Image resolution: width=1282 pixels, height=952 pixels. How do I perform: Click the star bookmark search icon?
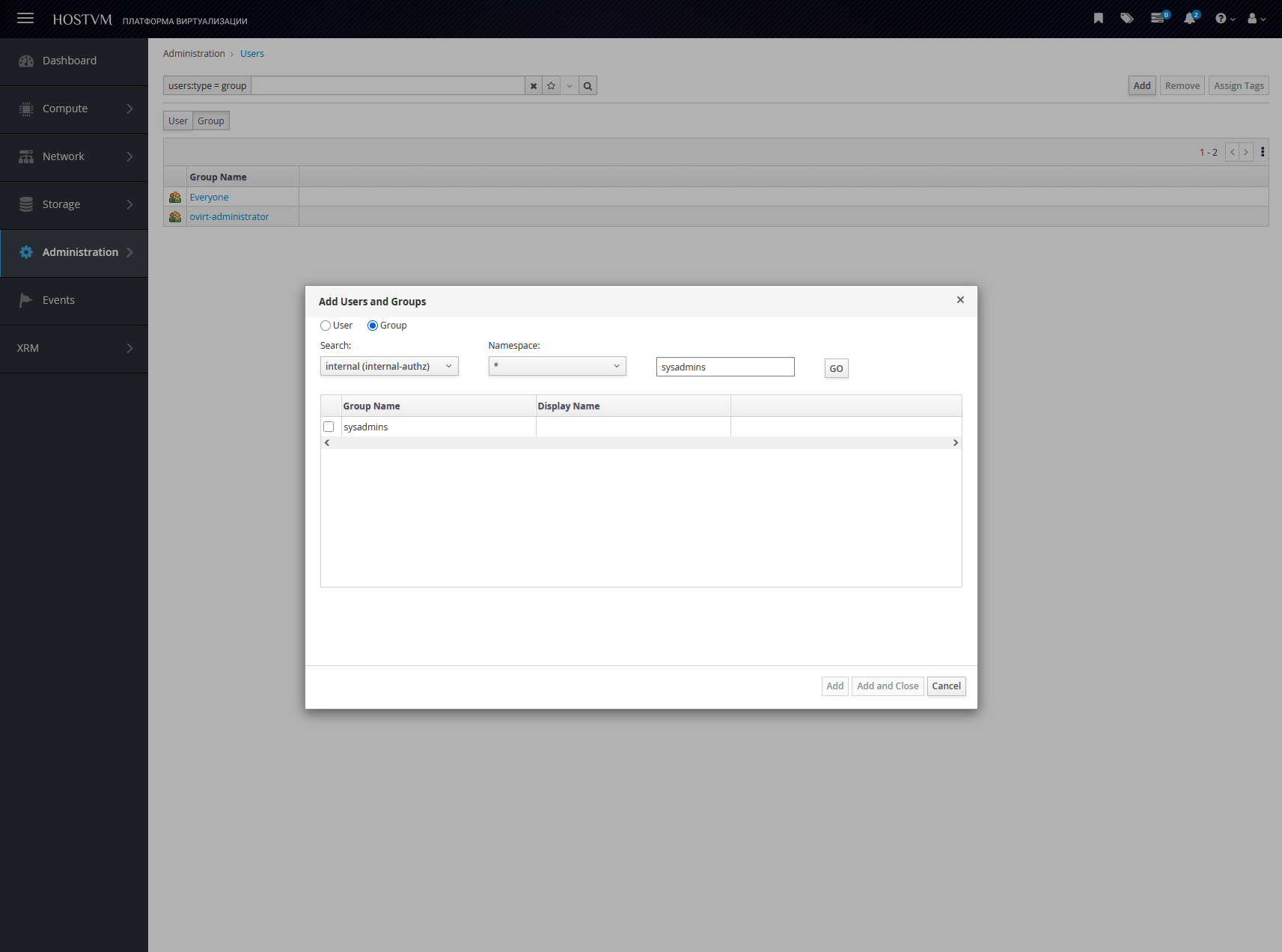(x=552, y=86)
